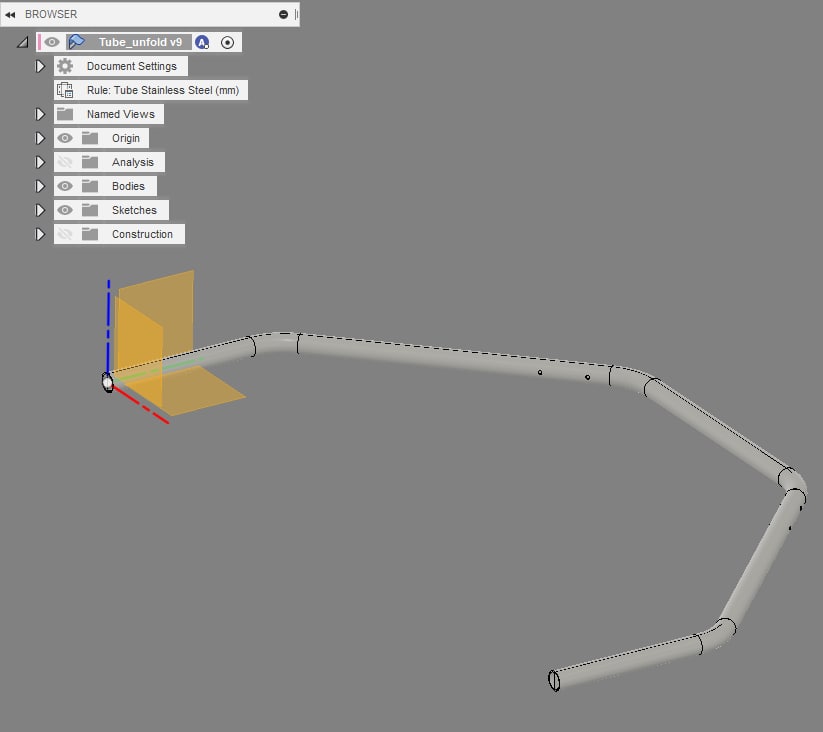The height and width of the screenshot is (732, 823).
Task: Click the Named Views folder icon
Action: (x=65, y=114)
